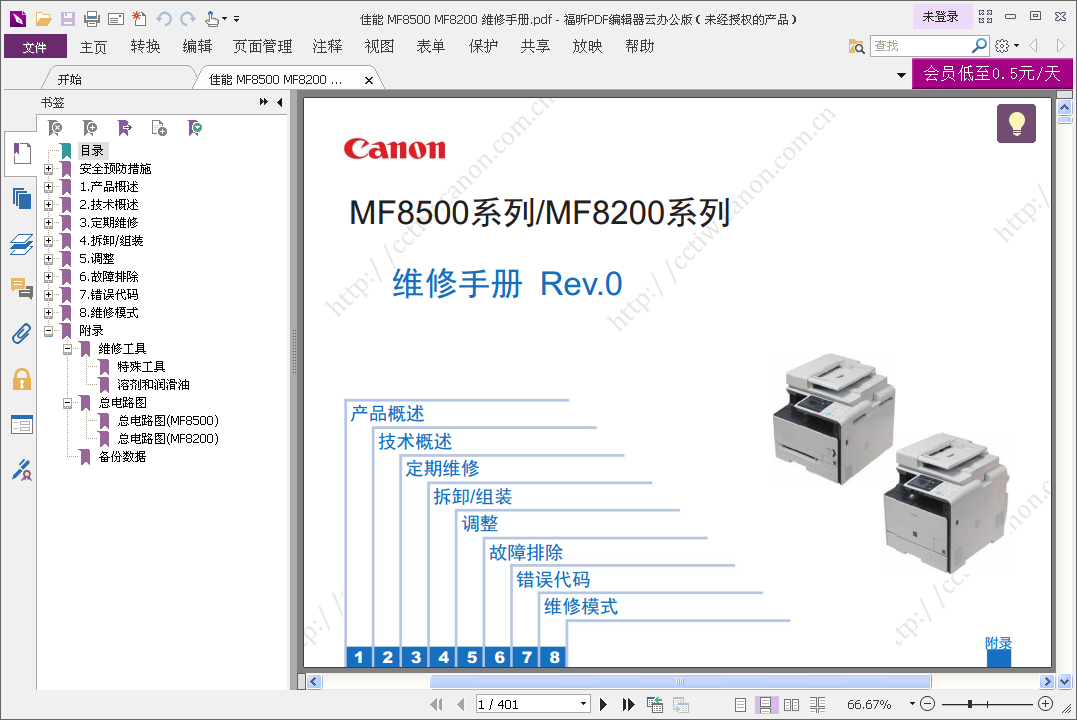
Task: Open security lock panel
Action: pyautogui.click(x=22, y=379)
